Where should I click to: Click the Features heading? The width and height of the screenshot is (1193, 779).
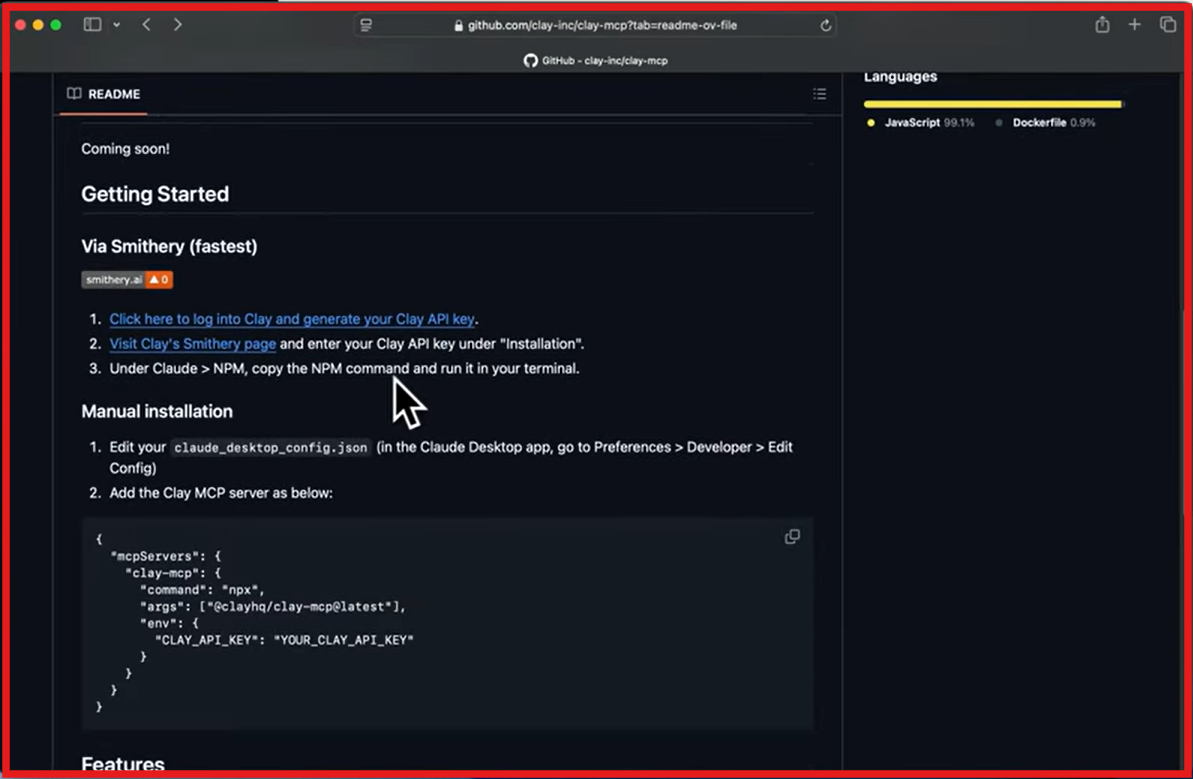pos(122,764)
